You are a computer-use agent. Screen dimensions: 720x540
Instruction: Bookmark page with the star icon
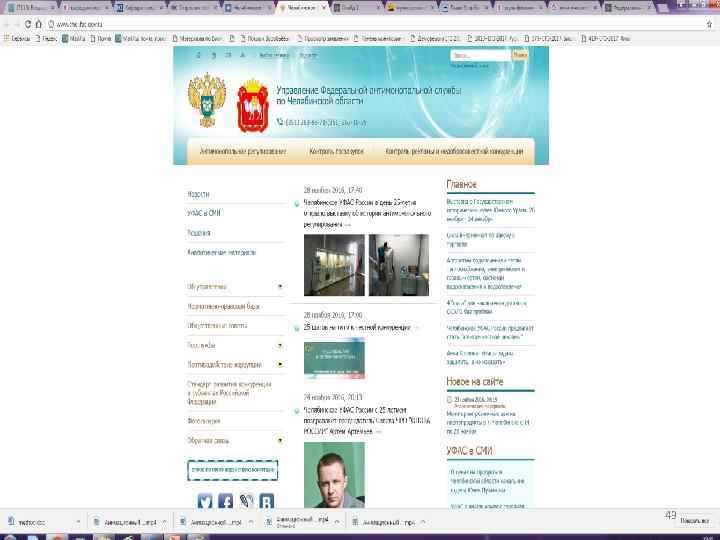(x=709, y=24)
